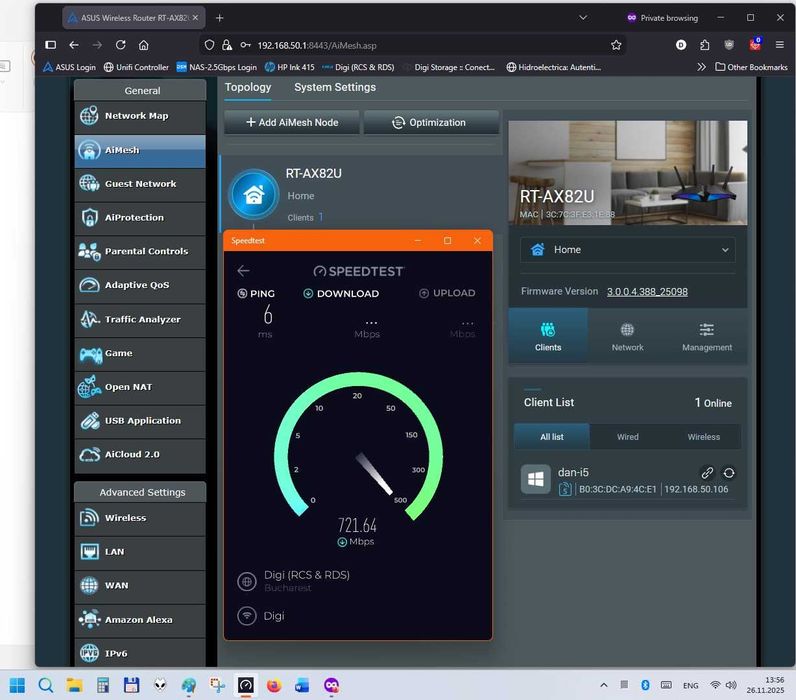The height and width of the screenshot is (700, 796).
Task: Click the Optimization button
Action: pyautogui.click(x=430, y=122)
